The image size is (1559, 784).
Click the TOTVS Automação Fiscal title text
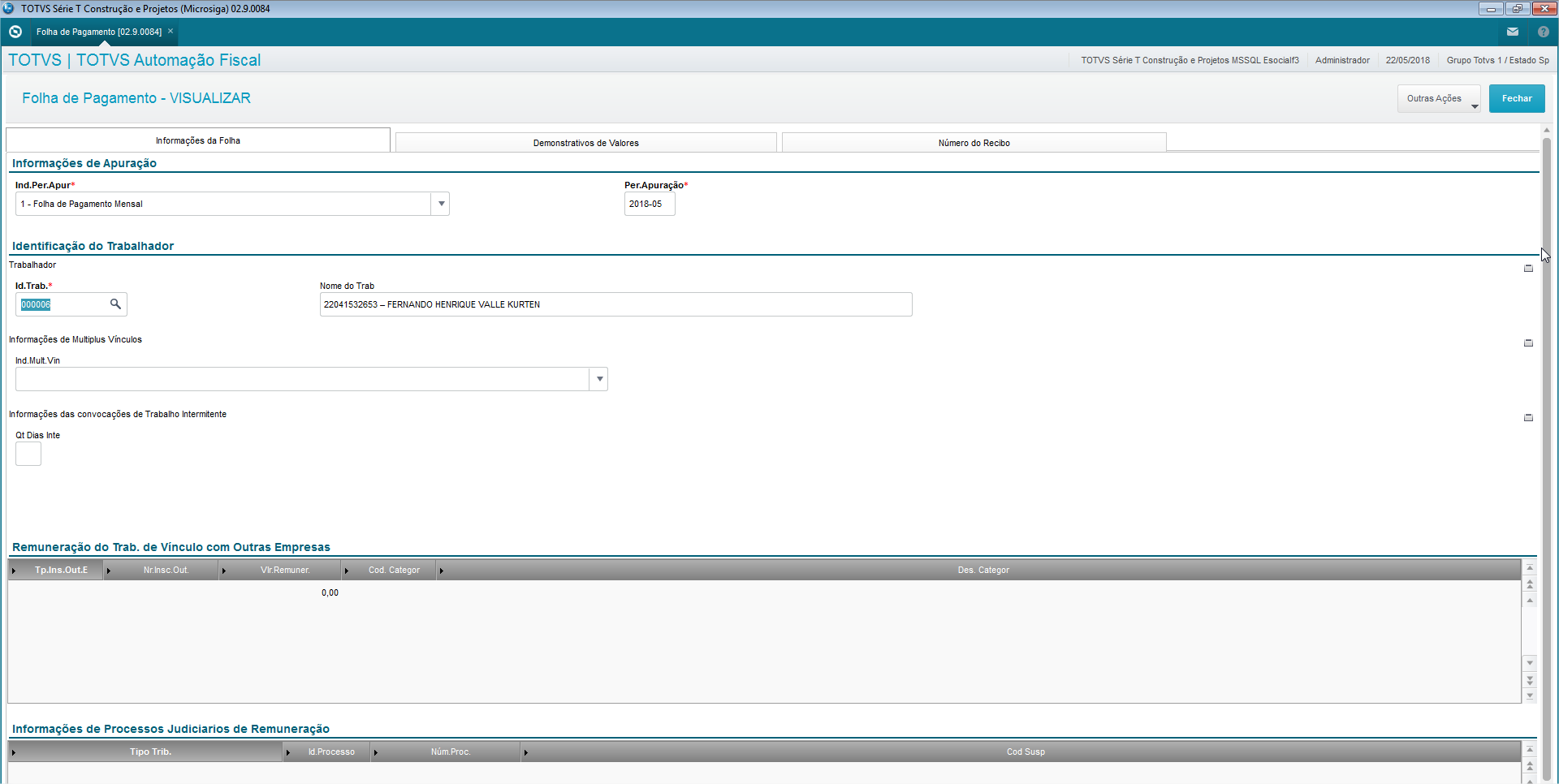[169, 60]
